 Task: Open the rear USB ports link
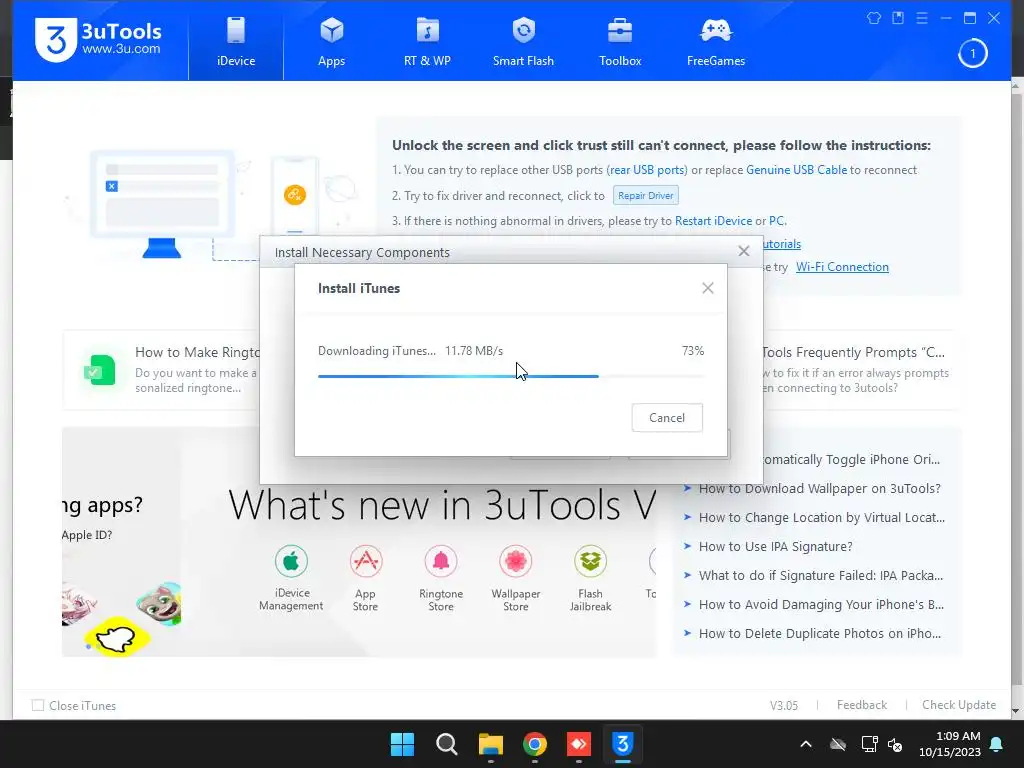[647, 170]
